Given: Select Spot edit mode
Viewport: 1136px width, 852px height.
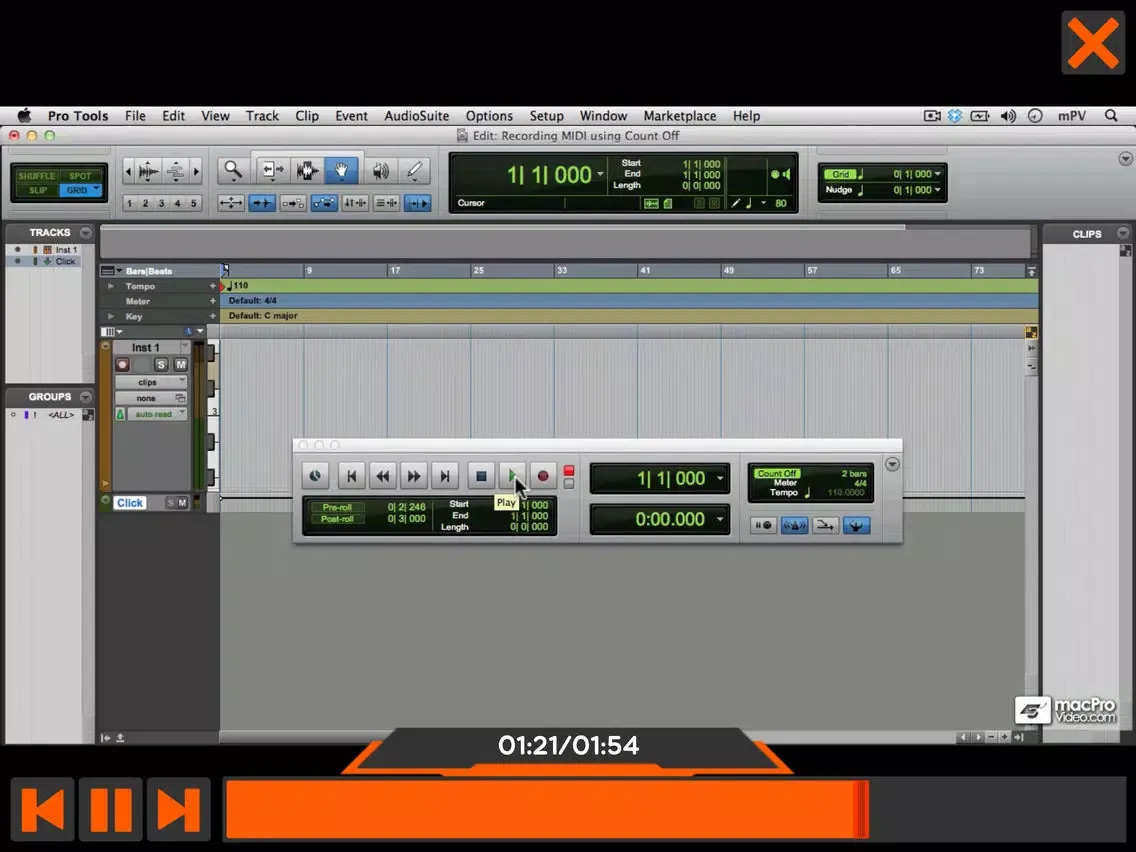Looking at the screenshot, I should [80, 176].
